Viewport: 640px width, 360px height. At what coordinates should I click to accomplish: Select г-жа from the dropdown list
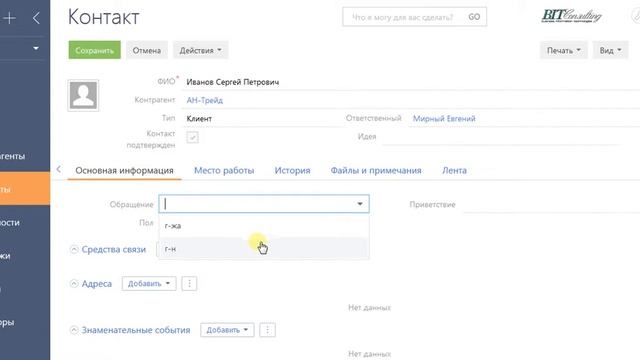[264, 226]
